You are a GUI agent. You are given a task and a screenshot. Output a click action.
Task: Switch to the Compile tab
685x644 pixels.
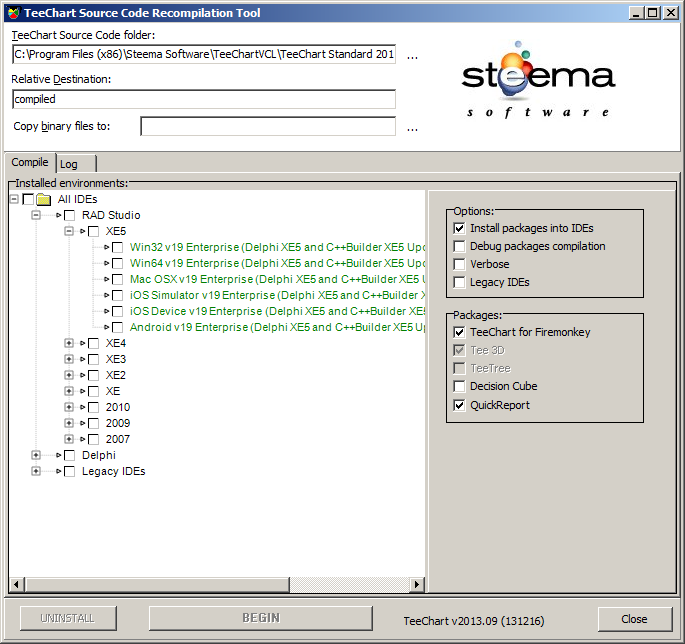(x=30, y=163)
